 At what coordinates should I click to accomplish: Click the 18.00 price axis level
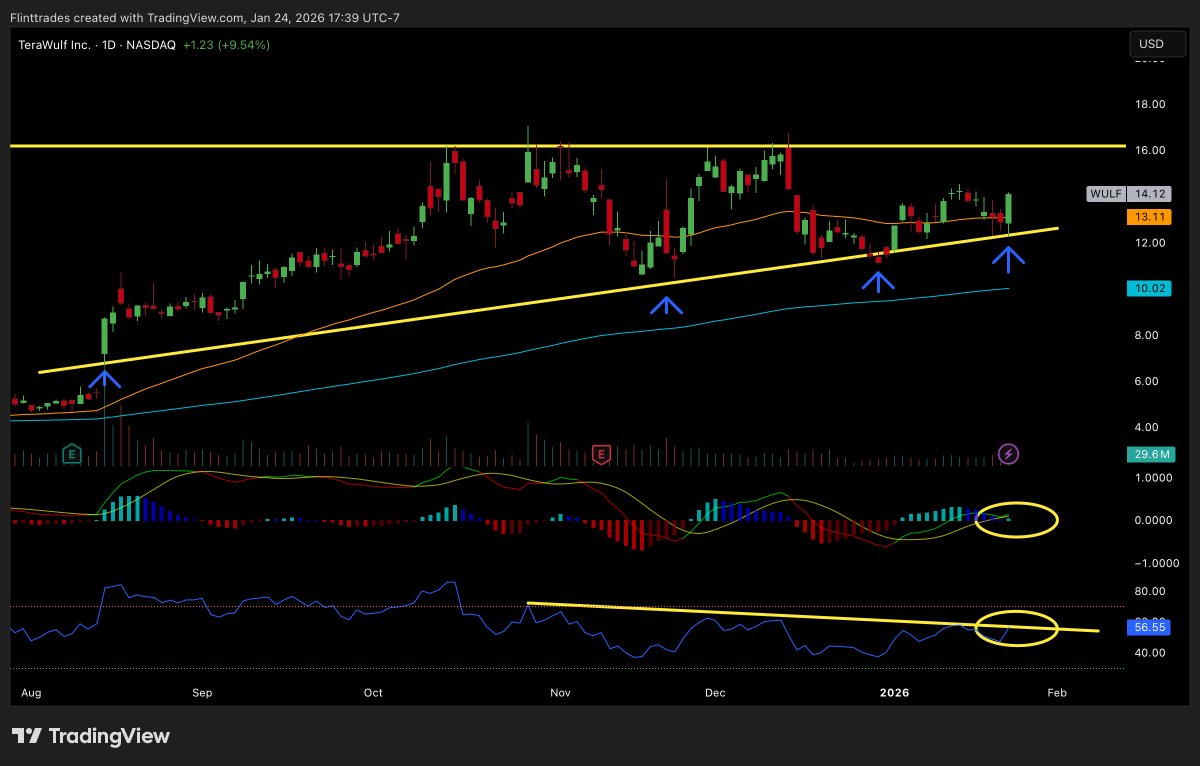[x=1151, y=104]
